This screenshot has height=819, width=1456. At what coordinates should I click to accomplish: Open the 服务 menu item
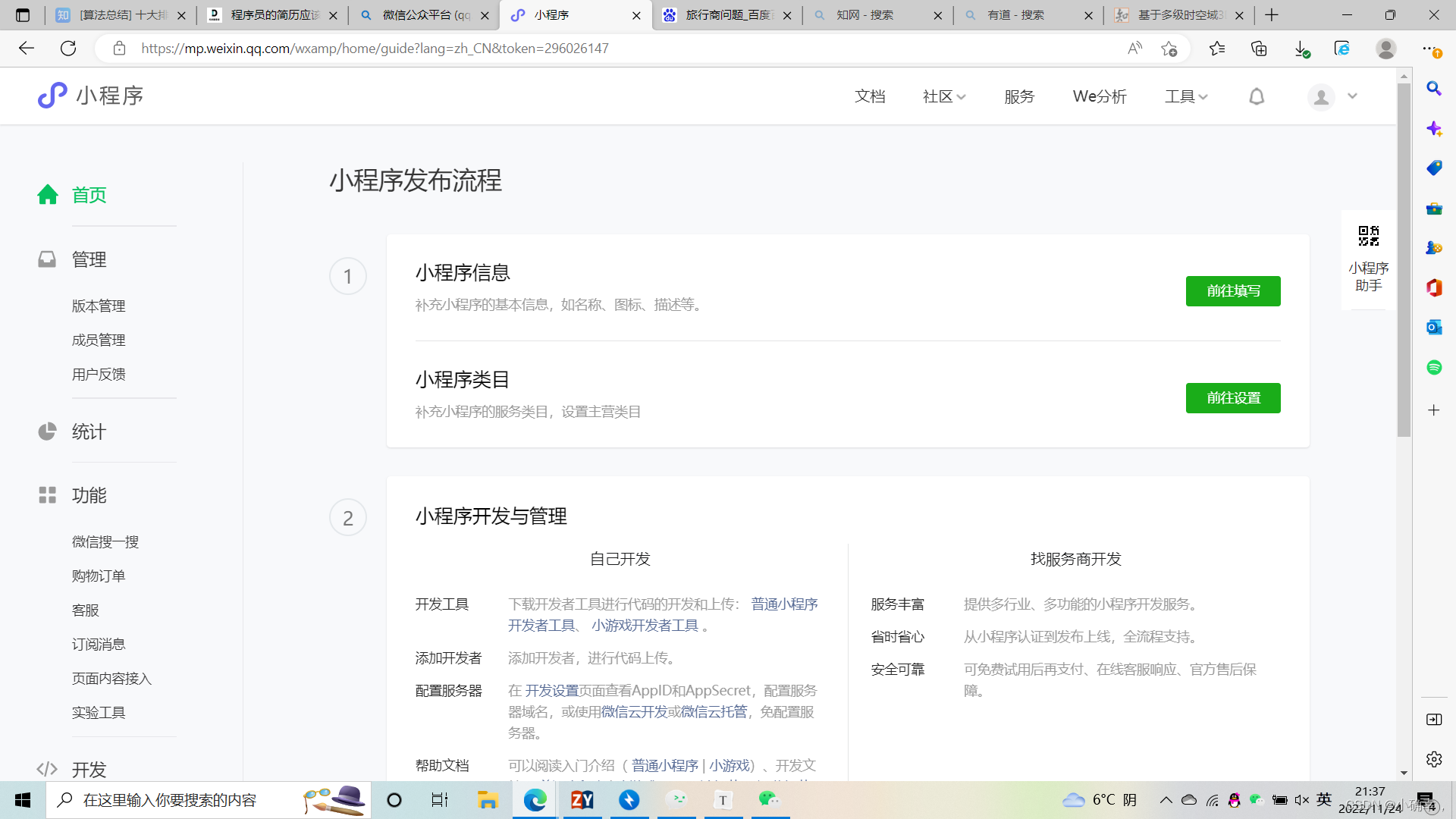(1019, 96)
